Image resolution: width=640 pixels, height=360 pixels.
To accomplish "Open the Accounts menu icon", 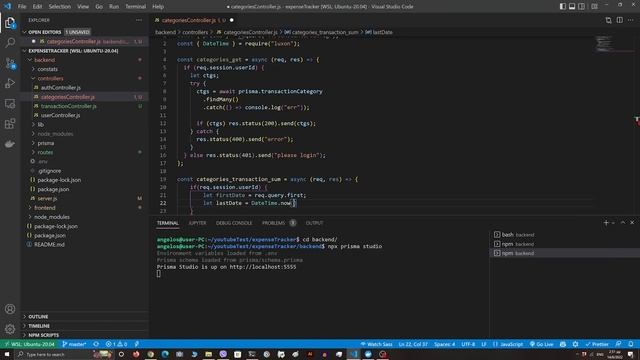I will [10, 309].
